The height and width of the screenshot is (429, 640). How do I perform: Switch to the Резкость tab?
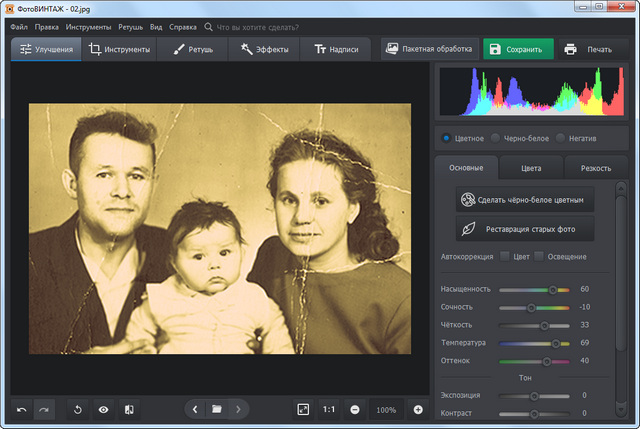tap(596, 168)
